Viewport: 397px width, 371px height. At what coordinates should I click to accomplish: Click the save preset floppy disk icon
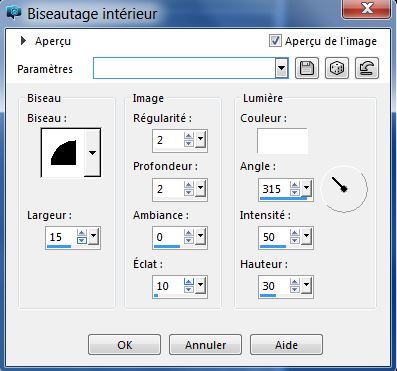pyautogui.click(x=307, y=68)
